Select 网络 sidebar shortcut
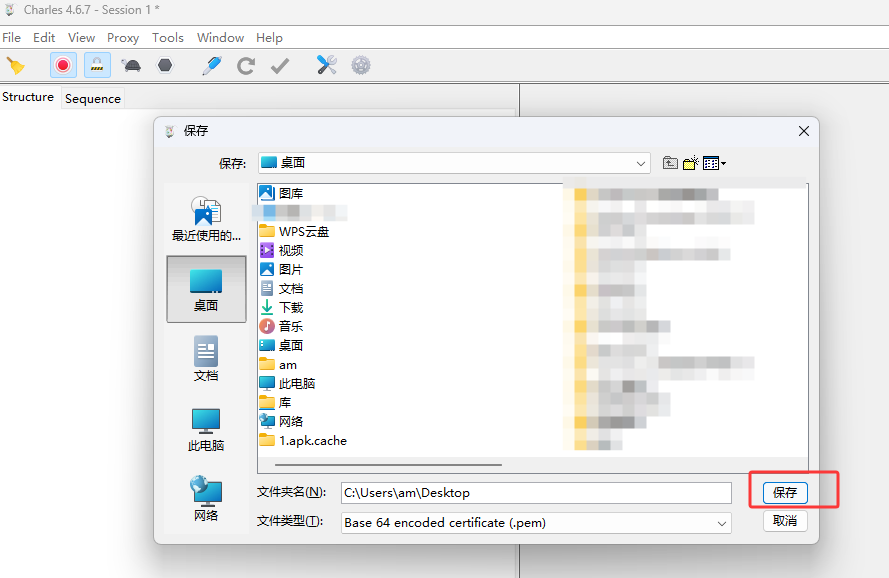 [x=206, y=499]
